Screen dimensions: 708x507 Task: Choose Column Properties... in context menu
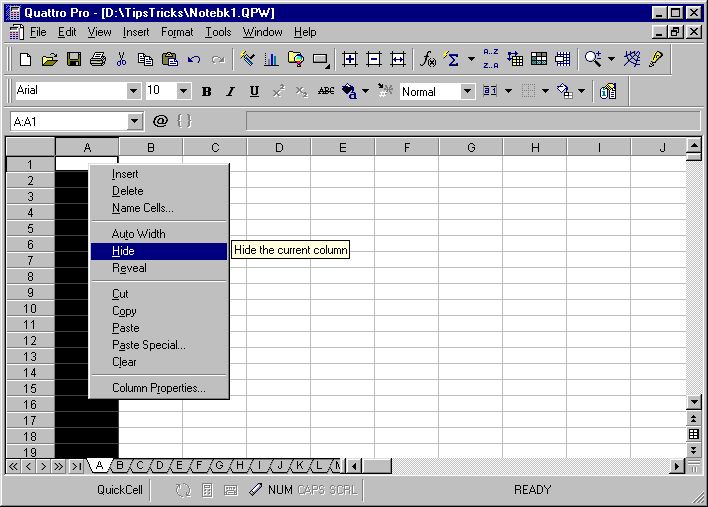click(159, 388)
